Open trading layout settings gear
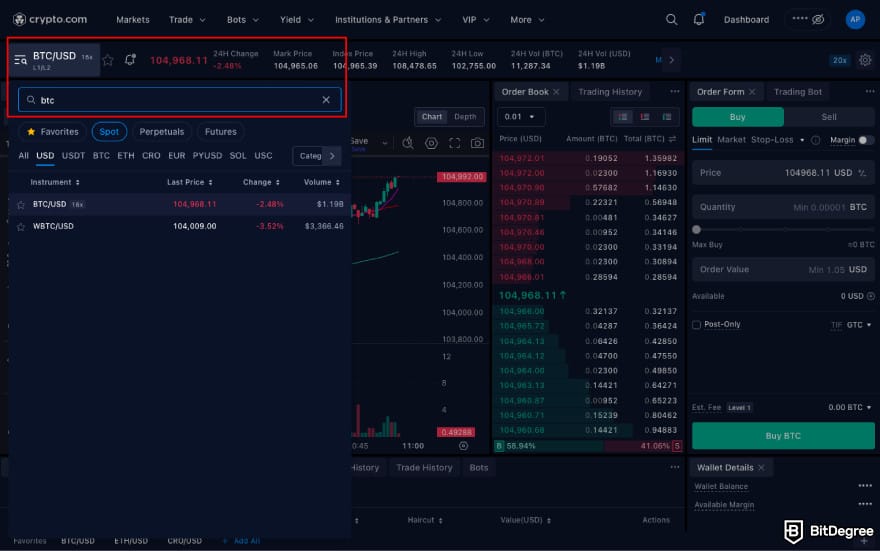Image resolution: width=880 pixels, height=551 pixels. (865, 60)
